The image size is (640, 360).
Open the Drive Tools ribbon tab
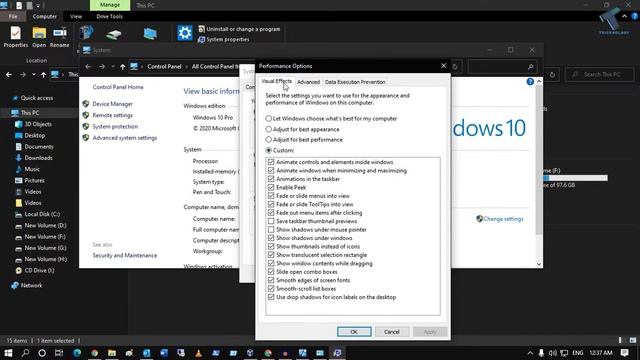pyautogui.click(x=109, y=17)
